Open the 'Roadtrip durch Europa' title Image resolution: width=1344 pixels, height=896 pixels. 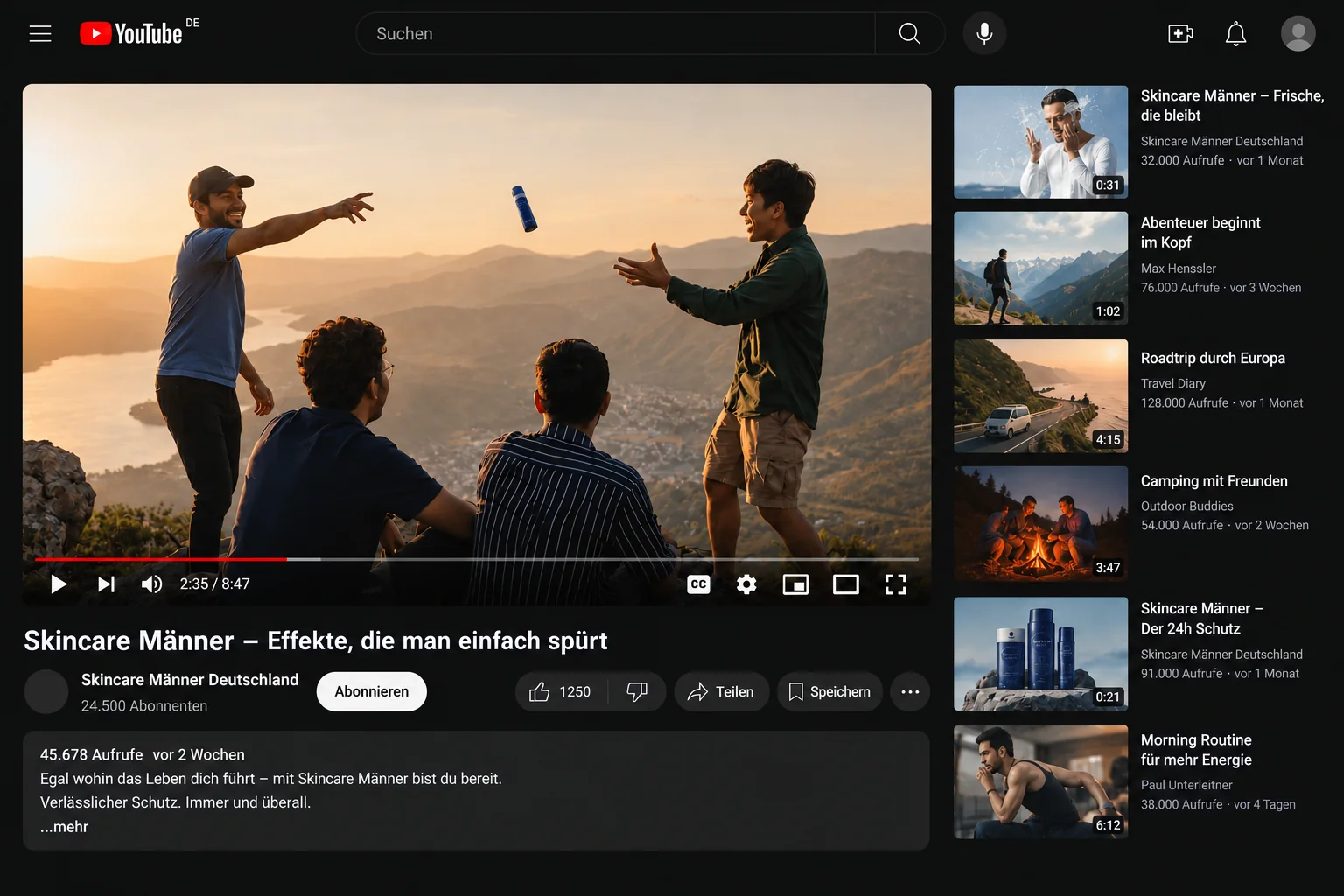coord(1213,358)
